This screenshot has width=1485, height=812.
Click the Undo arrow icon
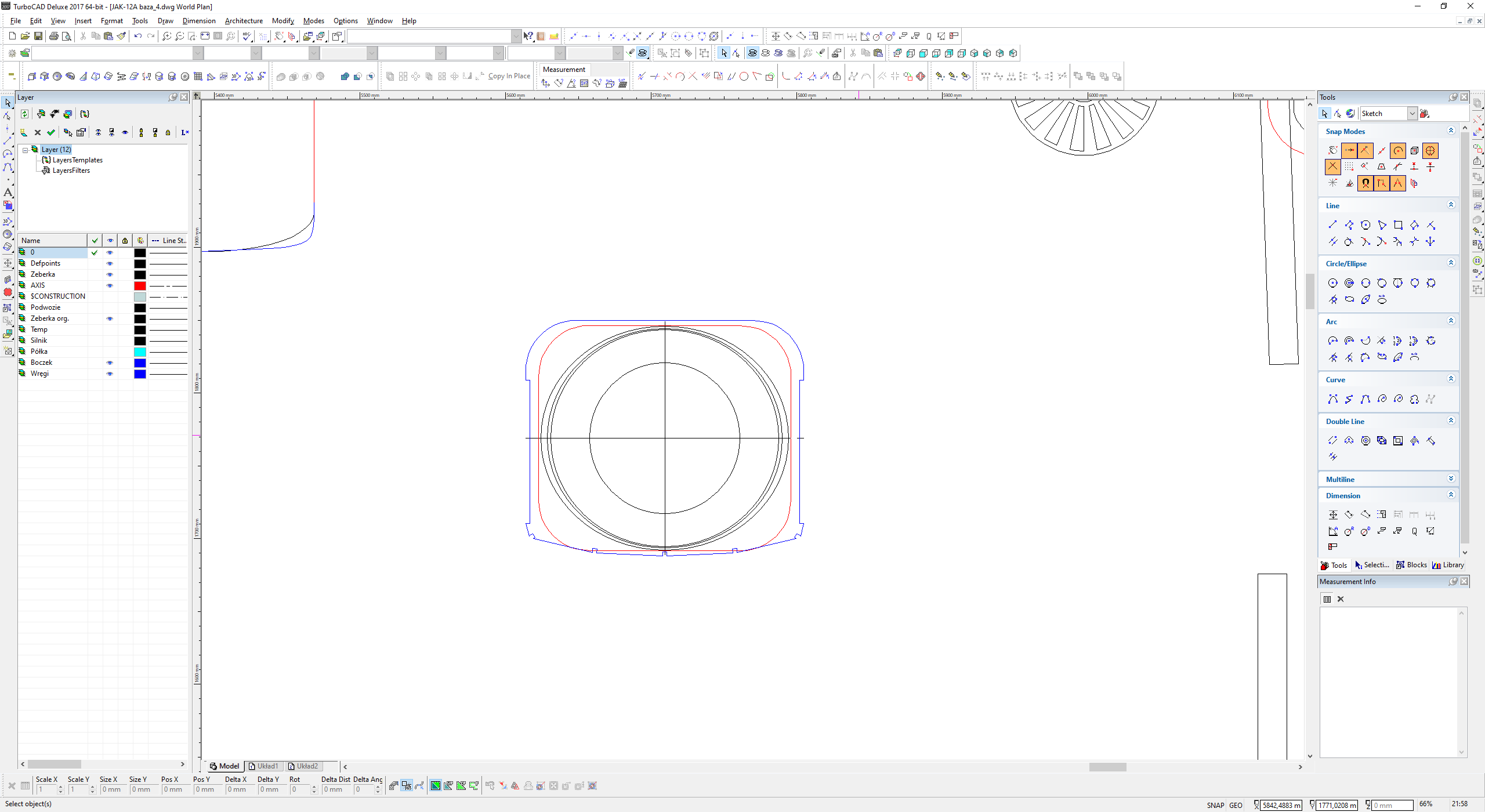coord(138,36)
